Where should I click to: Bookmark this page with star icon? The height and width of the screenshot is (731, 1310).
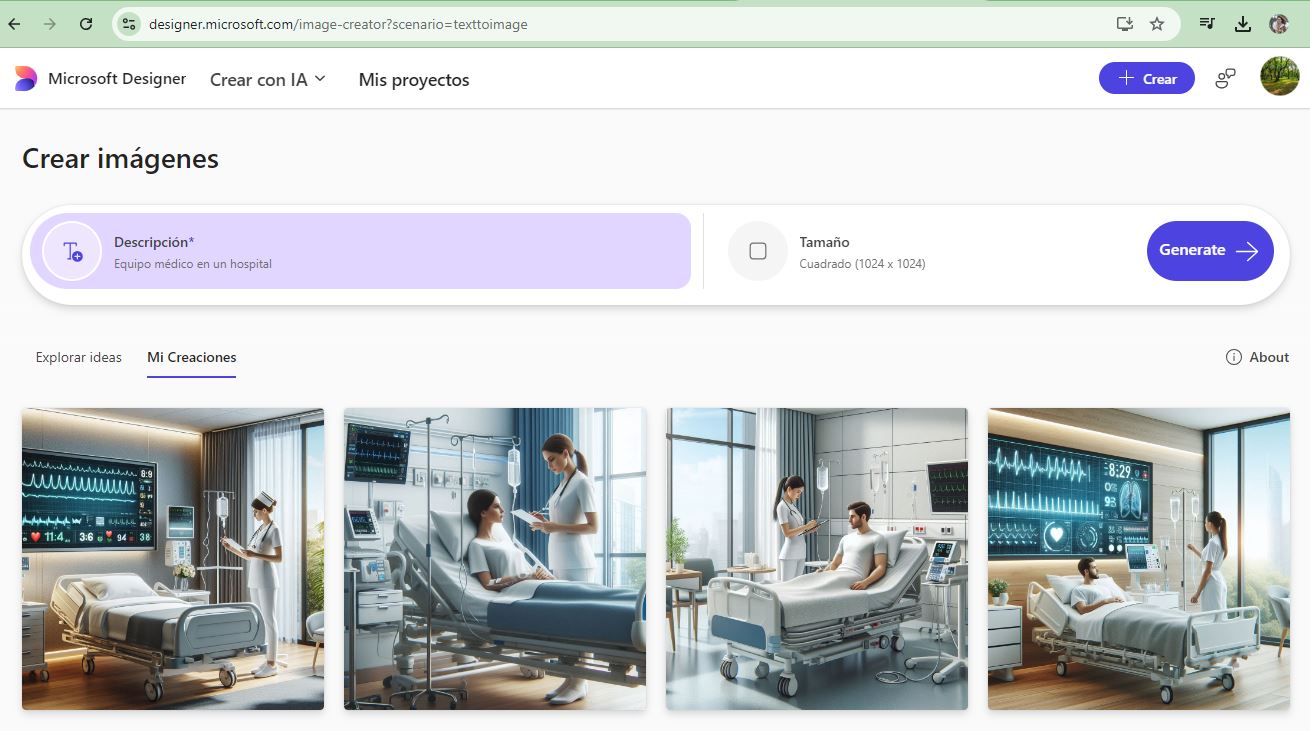[x=1157, y=24]
